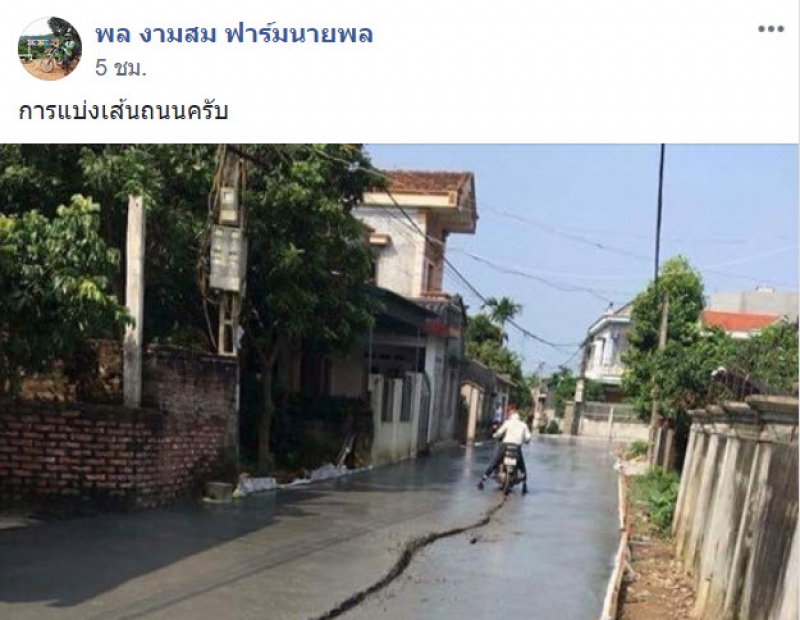Click the word ฟาร์มนายพล in the author name
The width and height of the screenshot is (800, 620).
pos(299,34)
